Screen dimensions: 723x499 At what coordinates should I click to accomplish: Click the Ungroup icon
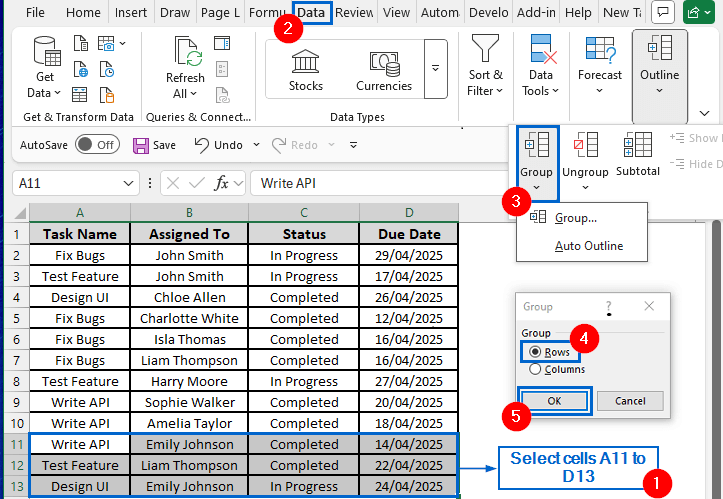pos(586,144)
